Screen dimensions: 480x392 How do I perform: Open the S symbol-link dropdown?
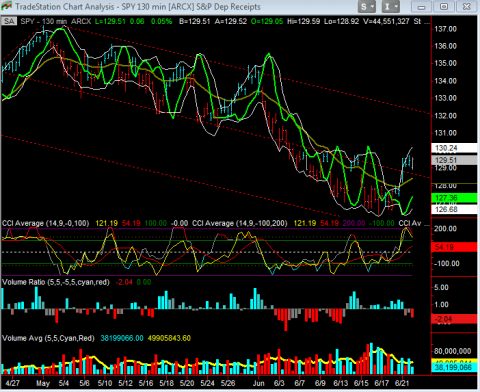367,6
